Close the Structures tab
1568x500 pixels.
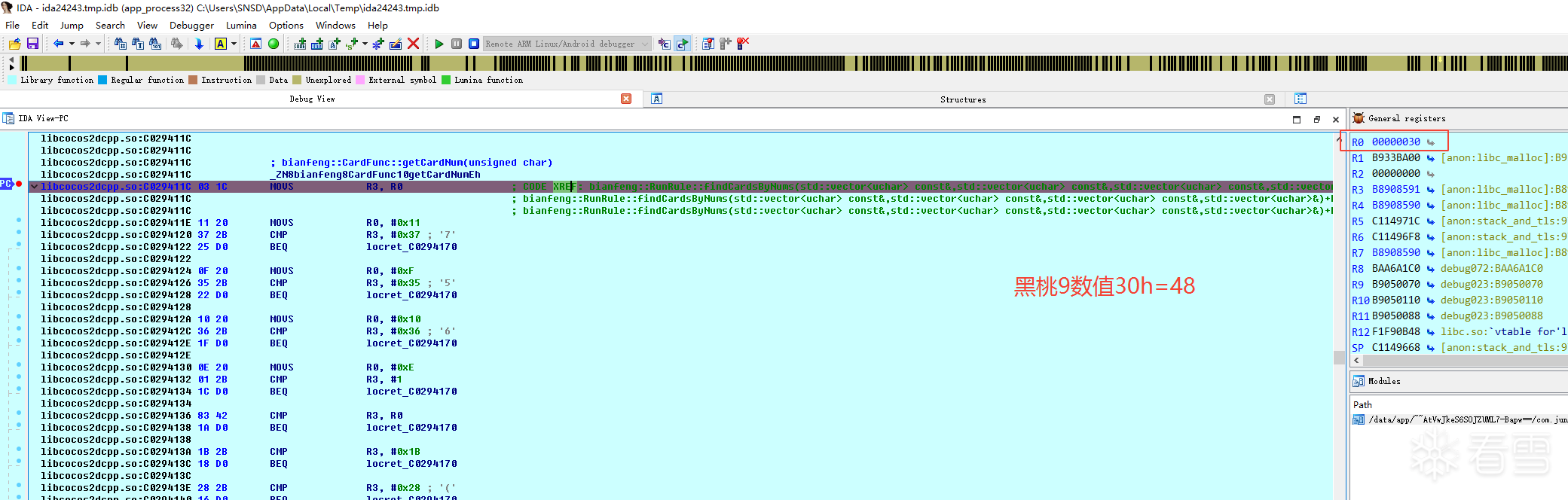pyautogui.click(x=1270, y=99)
